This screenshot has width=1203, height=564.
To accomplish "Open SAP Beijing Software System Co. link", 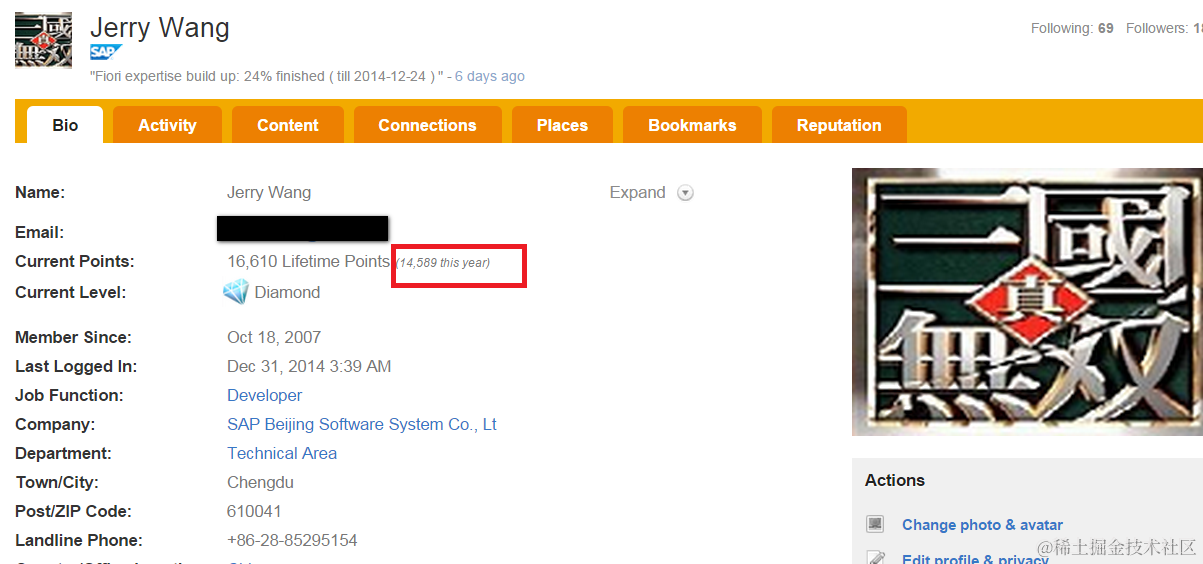I will coord(362,424).
